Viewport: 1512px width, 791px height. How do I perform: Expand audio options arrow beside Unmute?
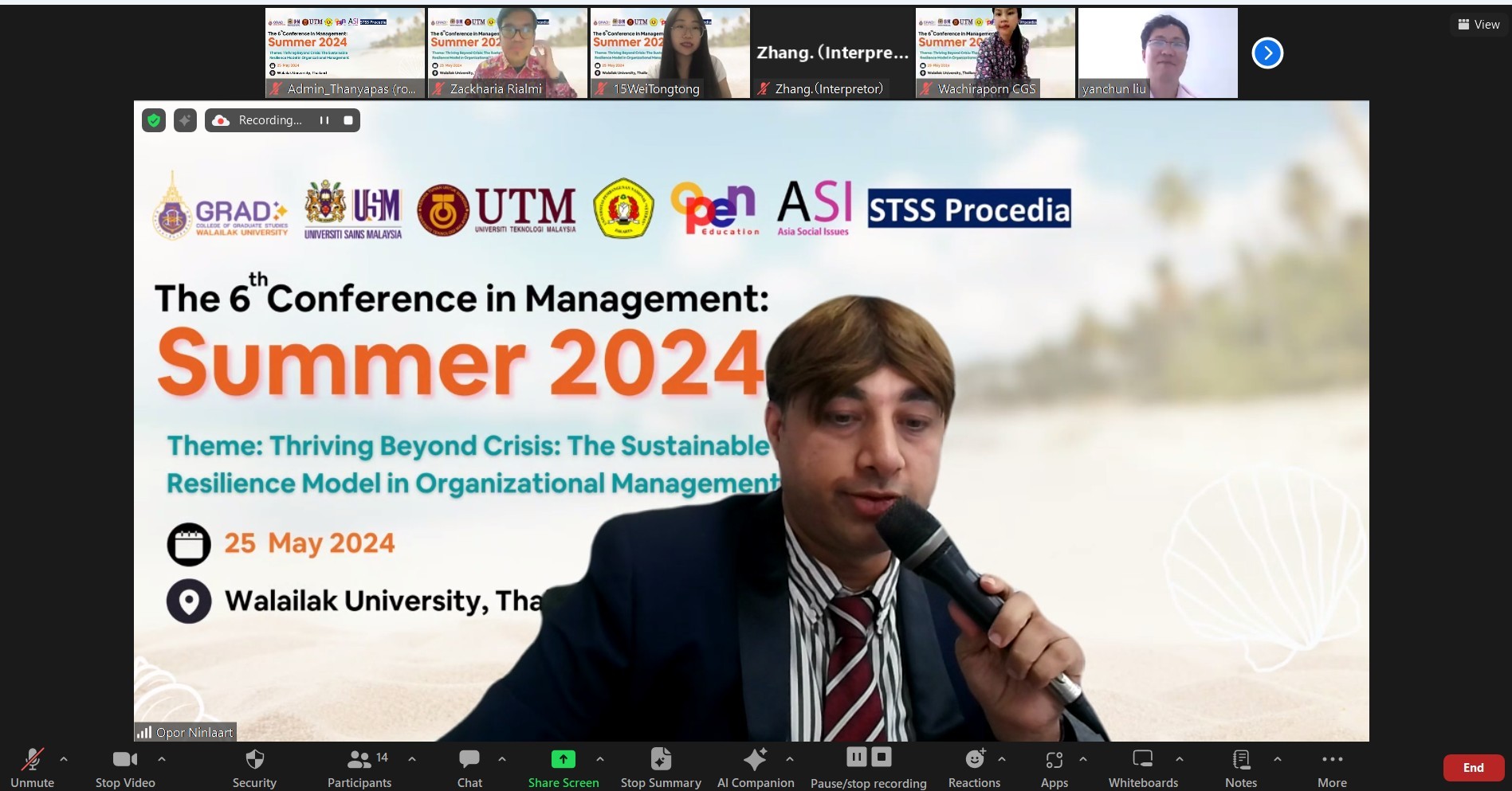click(64, 759)
